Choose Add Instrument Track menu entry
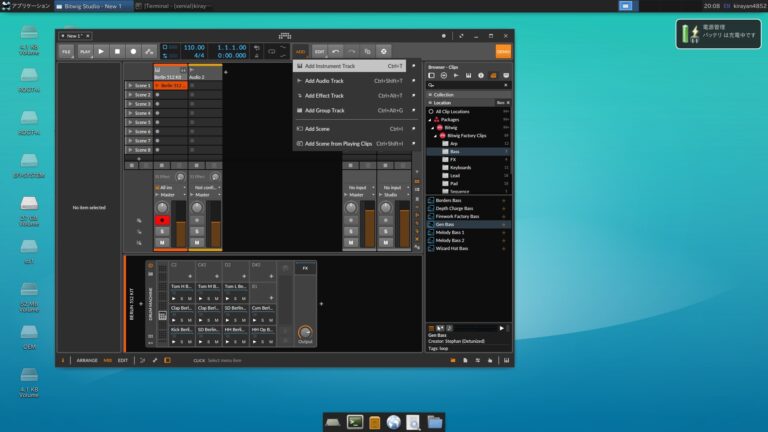Viewport: 768px width, 432px height. pyautogui.click(x=350, y=66)
